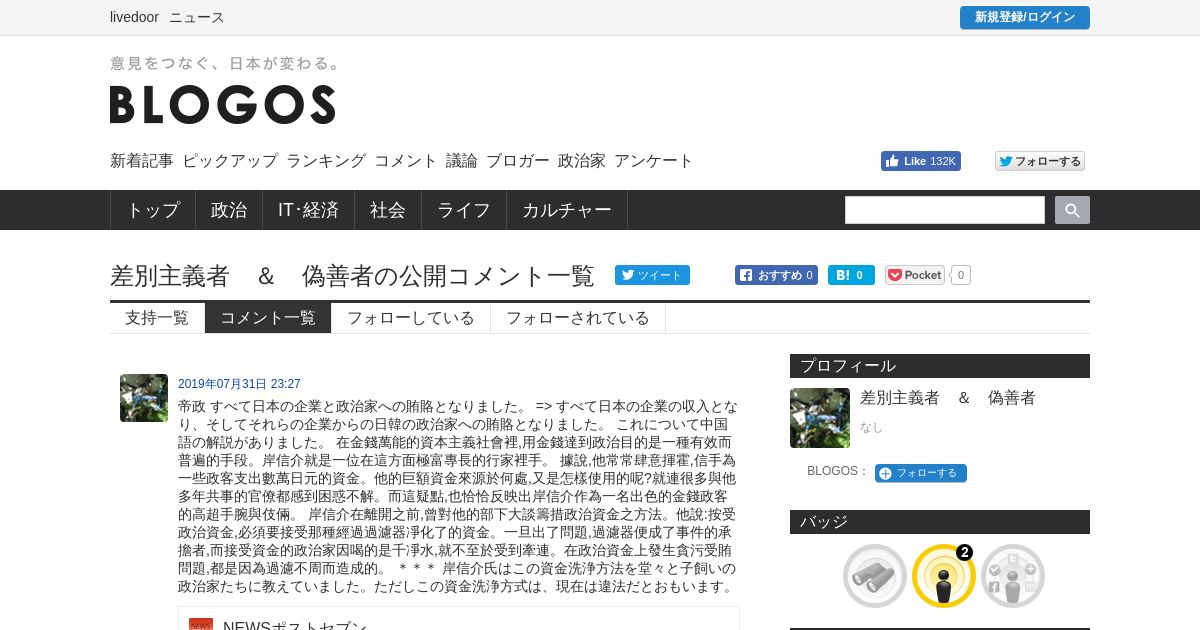Open the ライフ category

pyautogui.click(x=464, y=210)
